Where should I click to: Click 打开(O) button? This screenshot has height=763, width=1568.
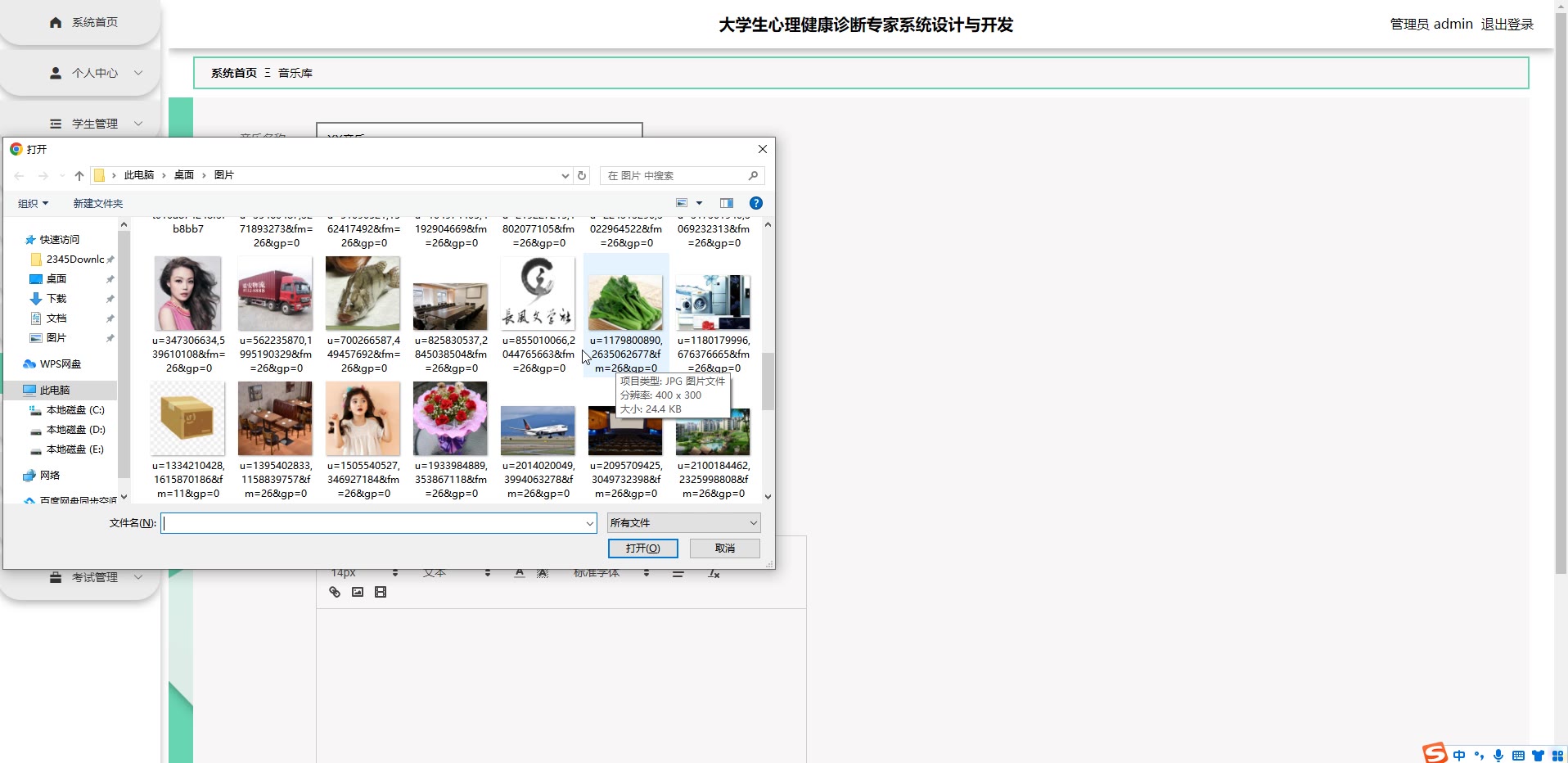coord(642,549)
